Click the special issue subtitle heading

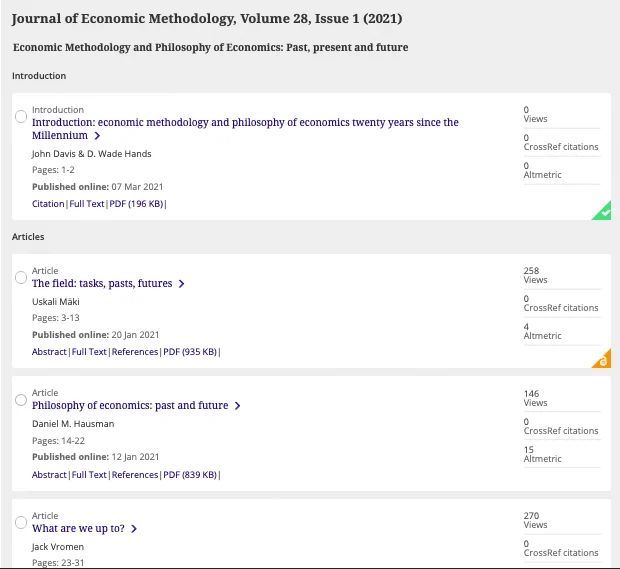(x=210, y=47)
